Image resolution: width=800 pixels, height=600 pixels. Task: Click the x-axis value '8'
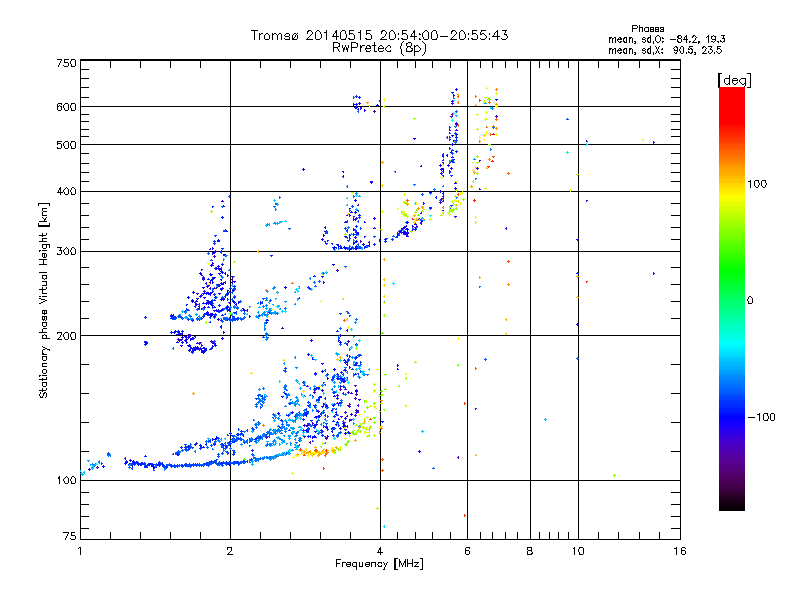tap(530, 551)
